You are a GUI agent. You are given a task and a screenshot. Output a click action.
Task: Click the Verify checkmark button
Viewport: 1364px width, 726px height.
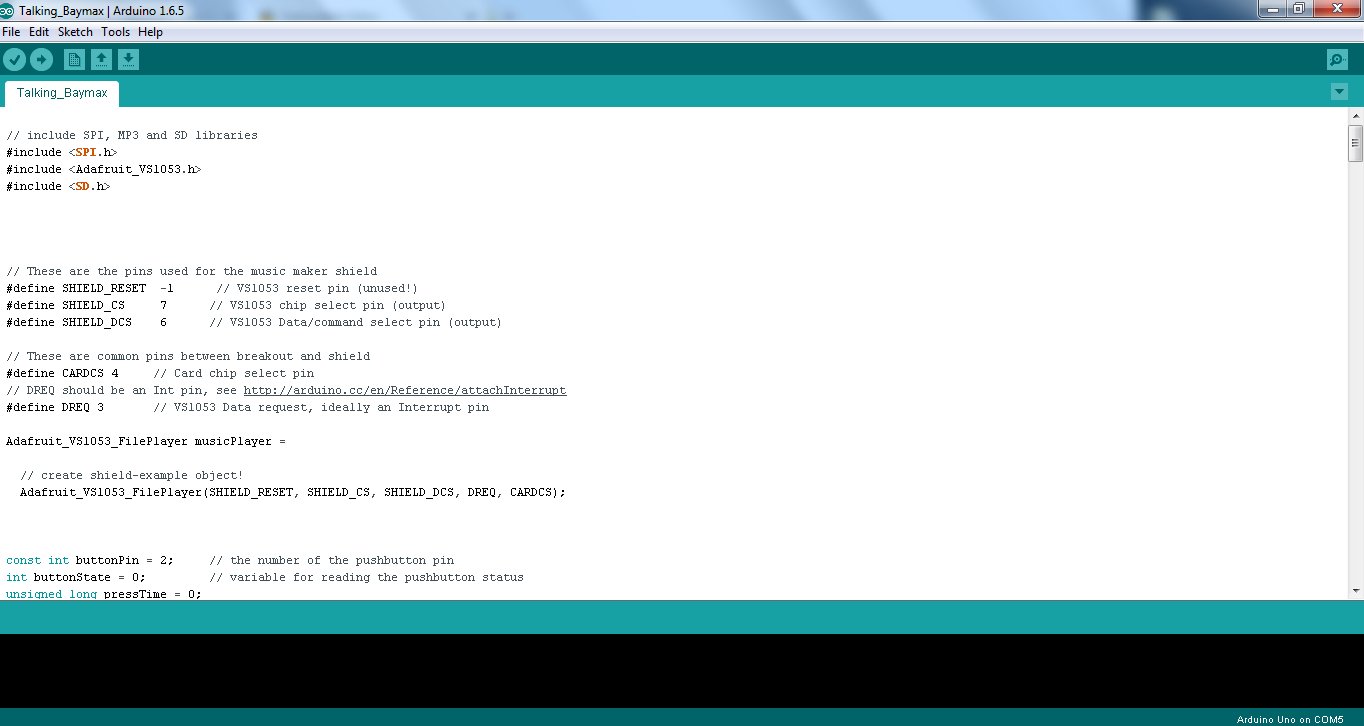14,60
